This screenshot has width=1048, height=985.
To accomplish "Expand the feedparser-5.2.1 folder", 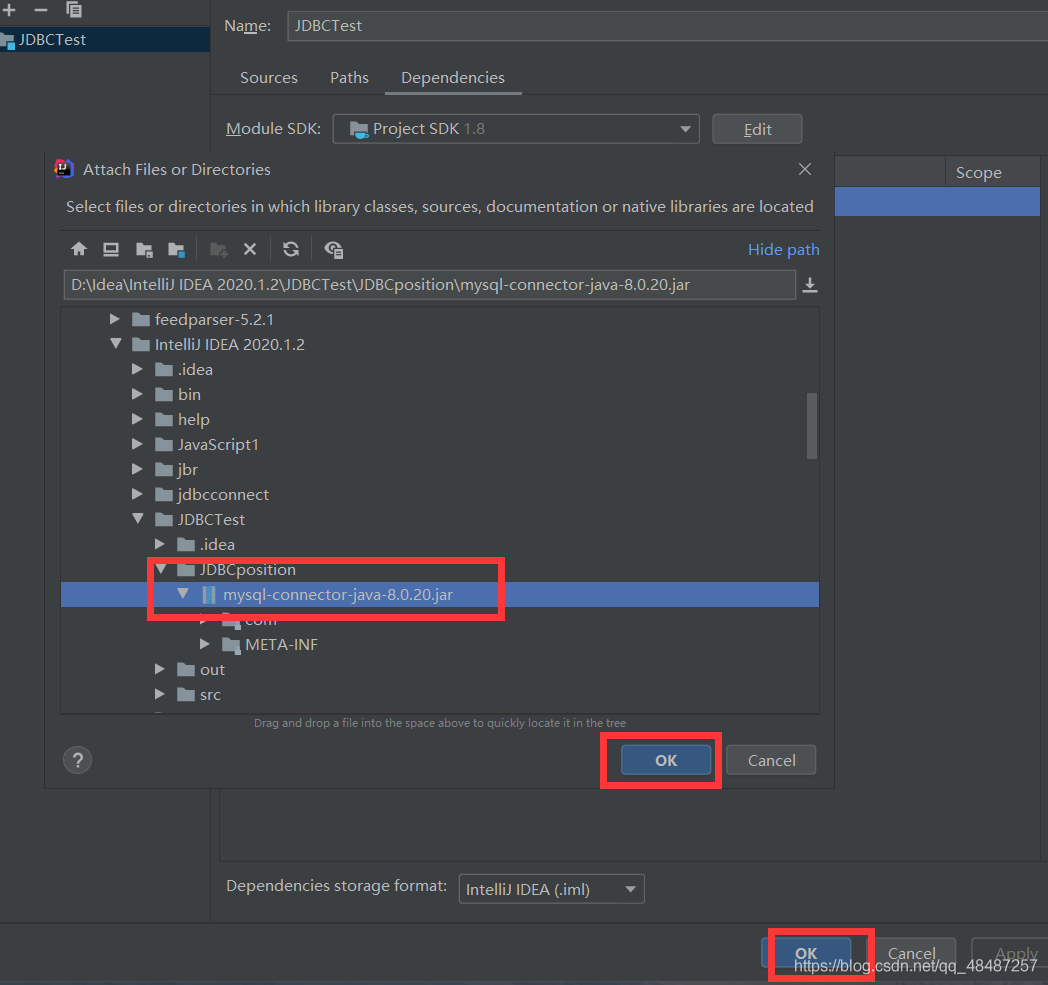I will [x=115, y=319].
